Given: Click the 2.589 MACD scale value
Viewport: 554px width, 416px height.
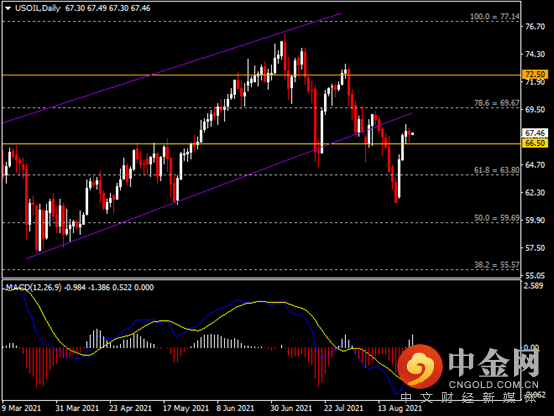Looking at the screenshot, I should click(x=533, y=286).
